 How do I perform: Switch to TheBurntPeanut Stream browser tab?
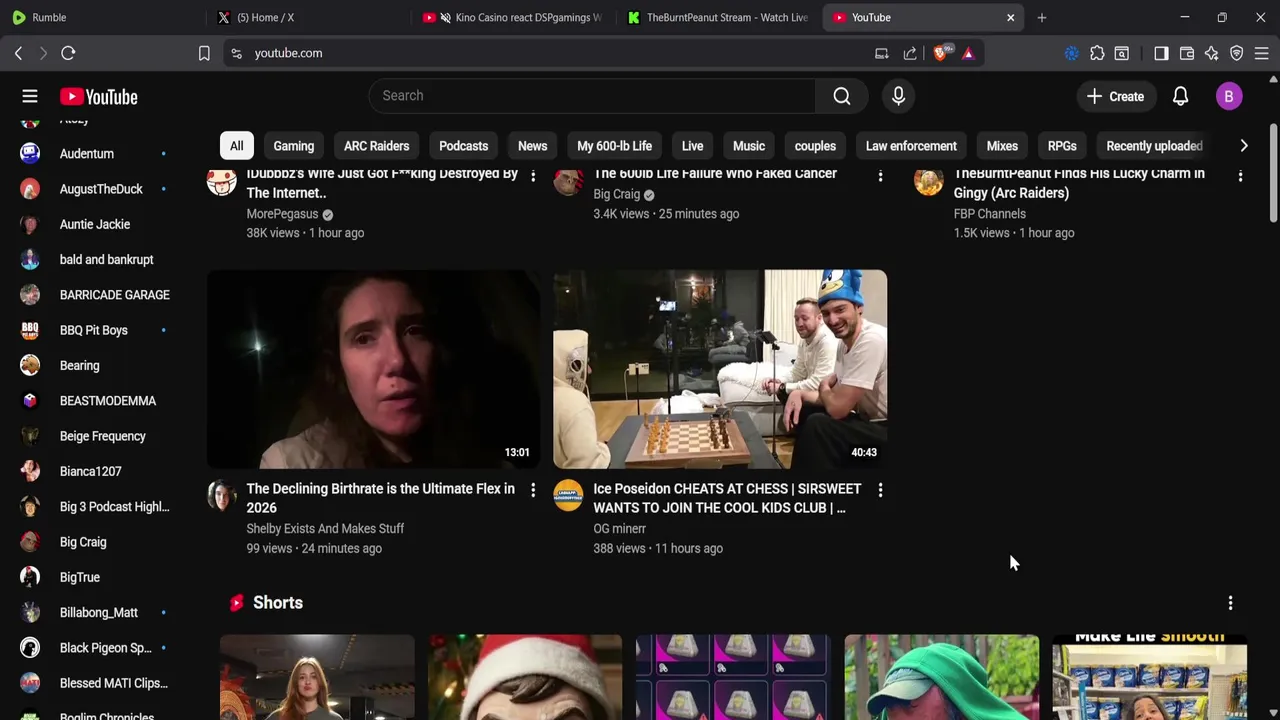click(716, 17)
